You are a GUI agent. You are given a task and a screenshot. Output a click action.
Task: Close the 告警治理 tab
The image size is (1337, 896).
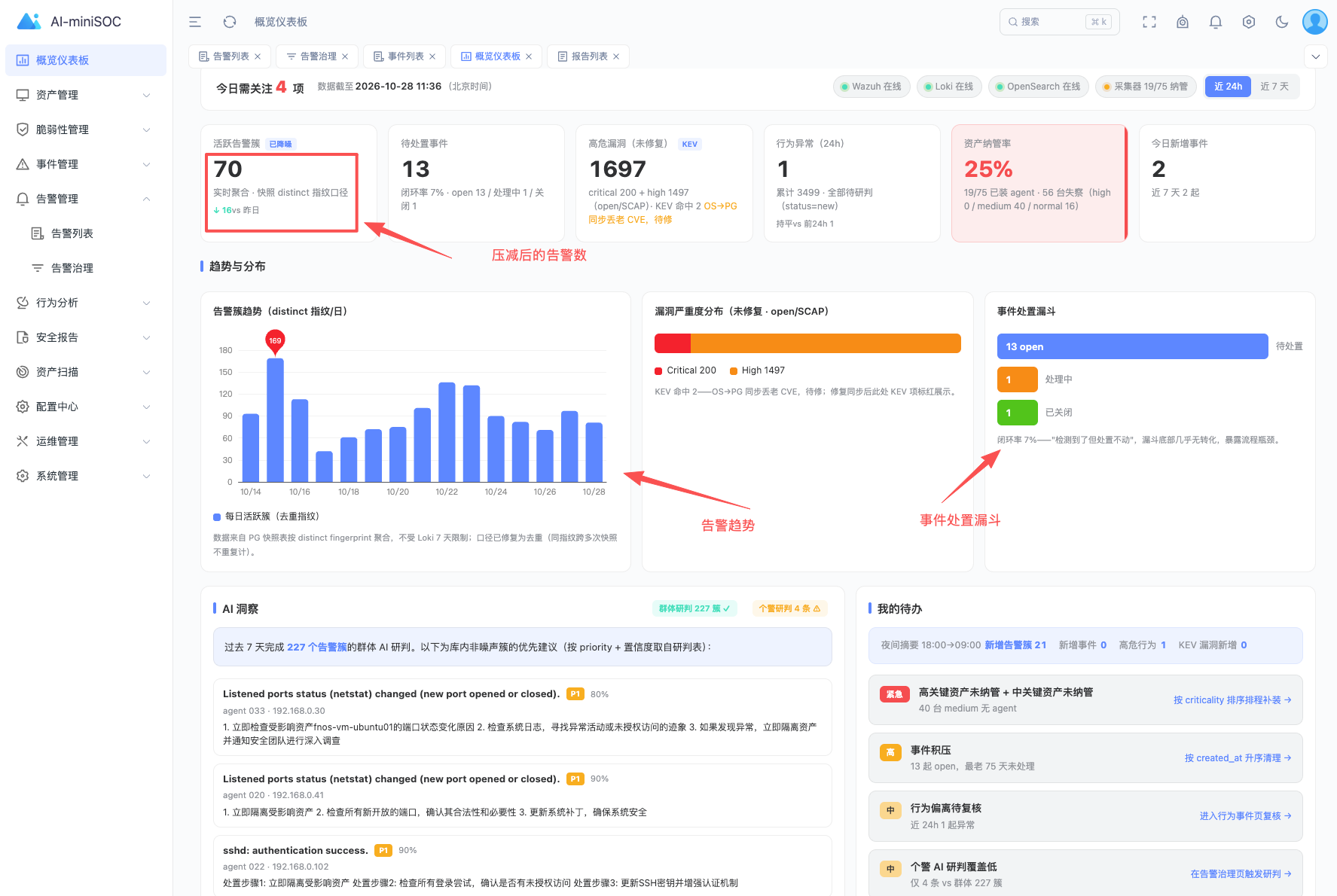coord(345,56)
